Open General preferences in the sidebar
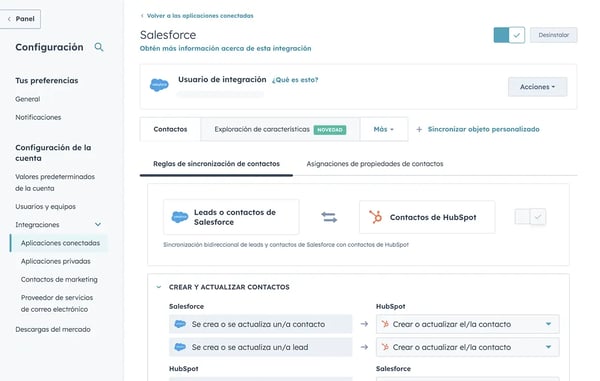 point(28,99)
